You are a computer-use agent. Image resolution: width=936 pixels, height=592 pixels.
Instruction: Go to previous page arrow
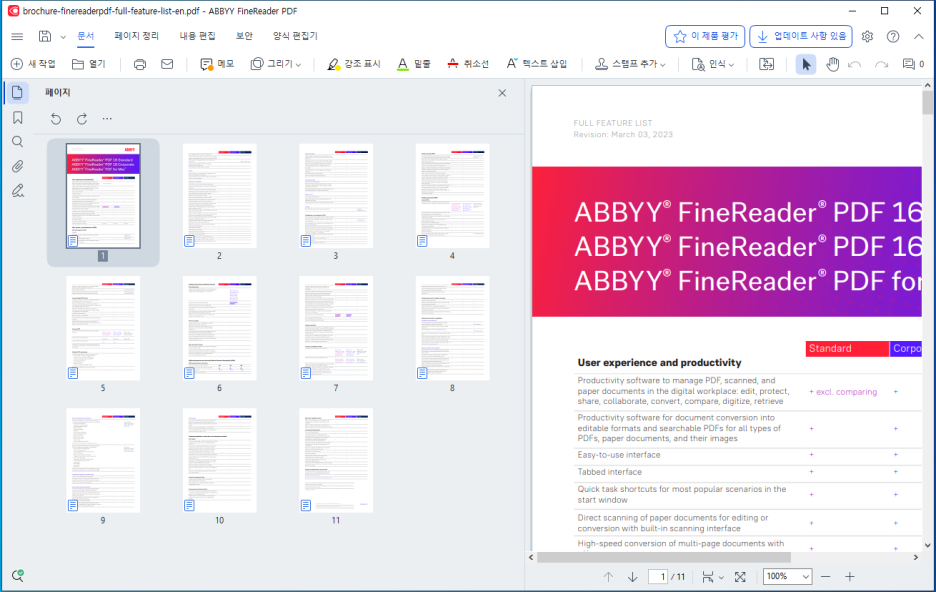pos(608,576)
